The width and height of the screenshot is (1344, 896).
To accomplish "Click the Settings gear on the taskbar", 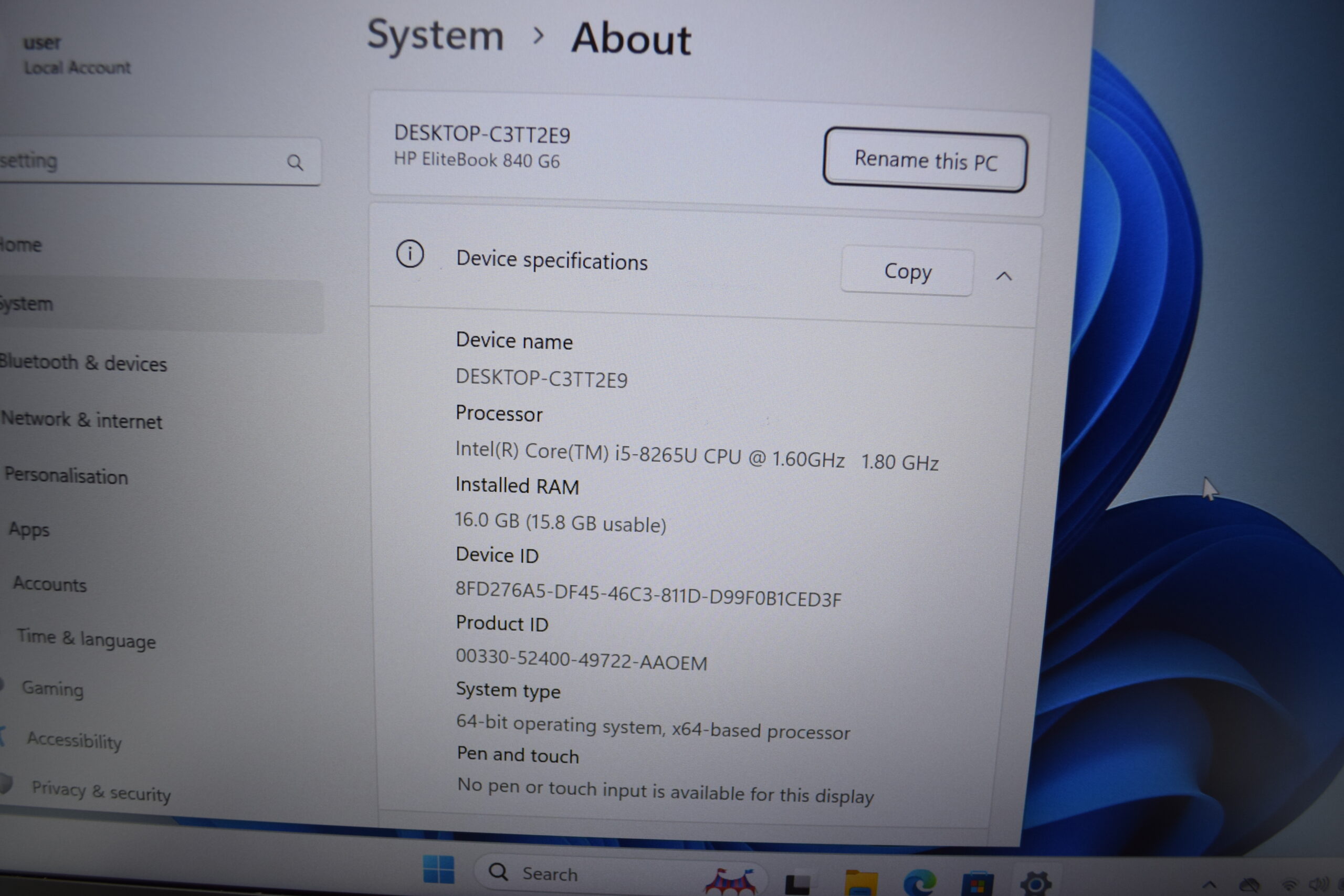I will tap(1036, 884).
